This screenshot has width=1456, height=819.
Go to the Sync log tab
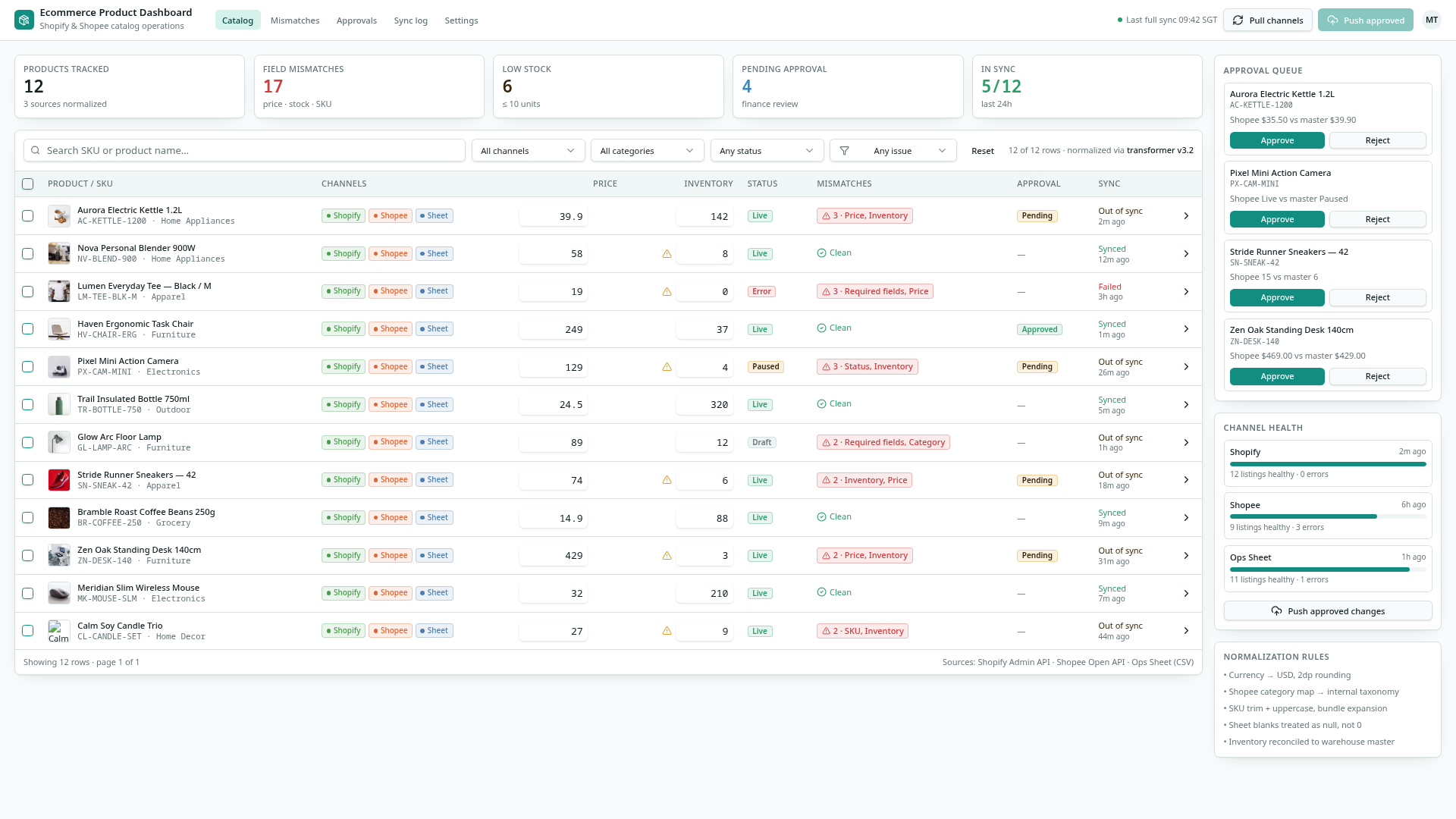tap(410, 20)
